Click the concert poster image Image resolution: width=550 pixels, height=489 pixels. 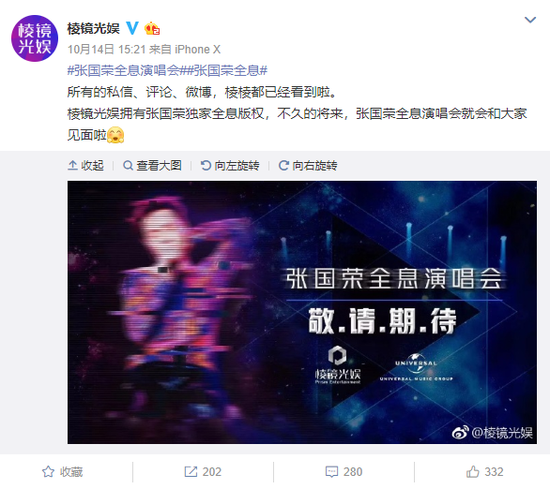(302, 312)
